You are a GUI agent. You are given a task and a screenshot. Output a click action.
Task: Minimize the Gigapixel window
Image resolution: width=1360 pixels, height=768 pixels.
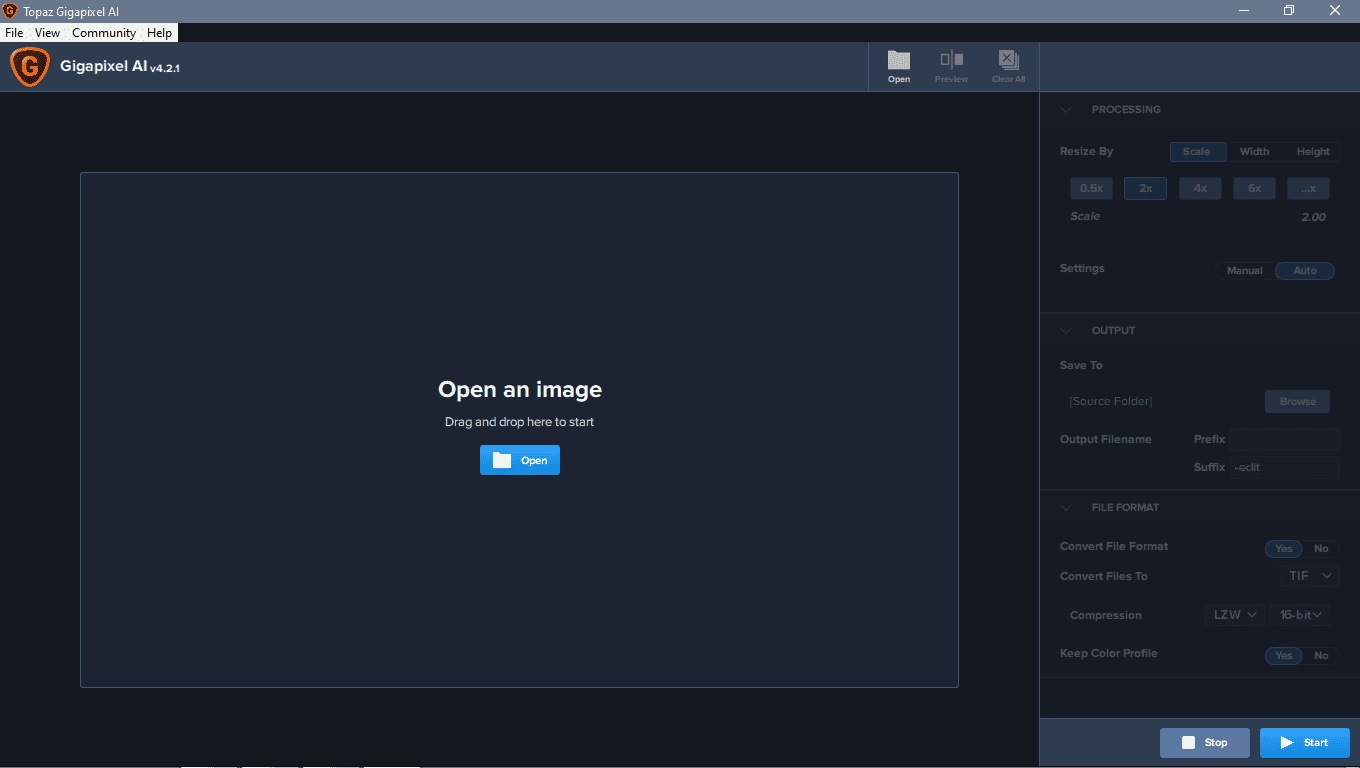coord(1243,11)
